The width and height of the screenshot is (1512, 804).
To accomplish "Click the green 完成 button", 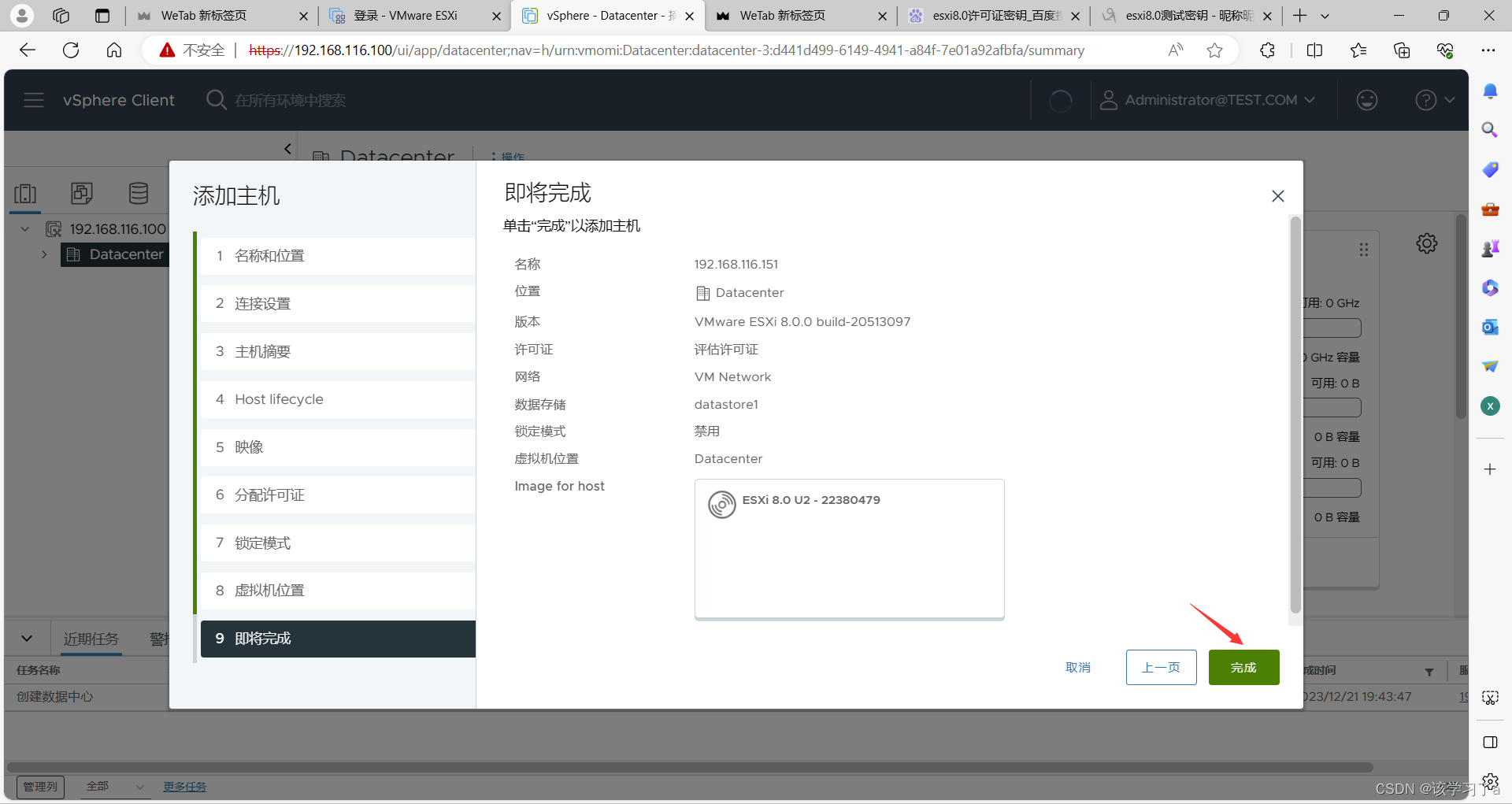I will 1243,667.
